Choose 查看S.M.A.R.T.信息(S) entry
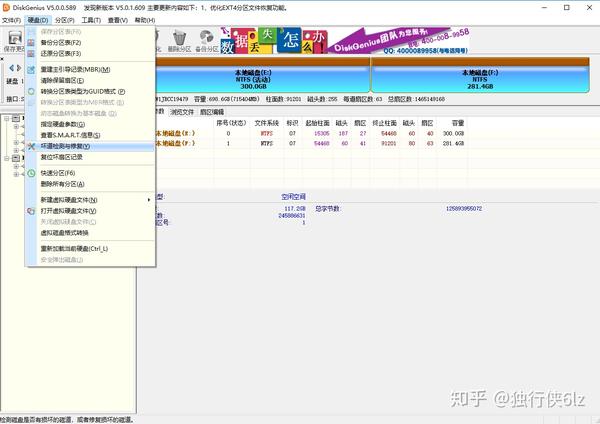The image size is (600, 424). click(x=90, y=135)
